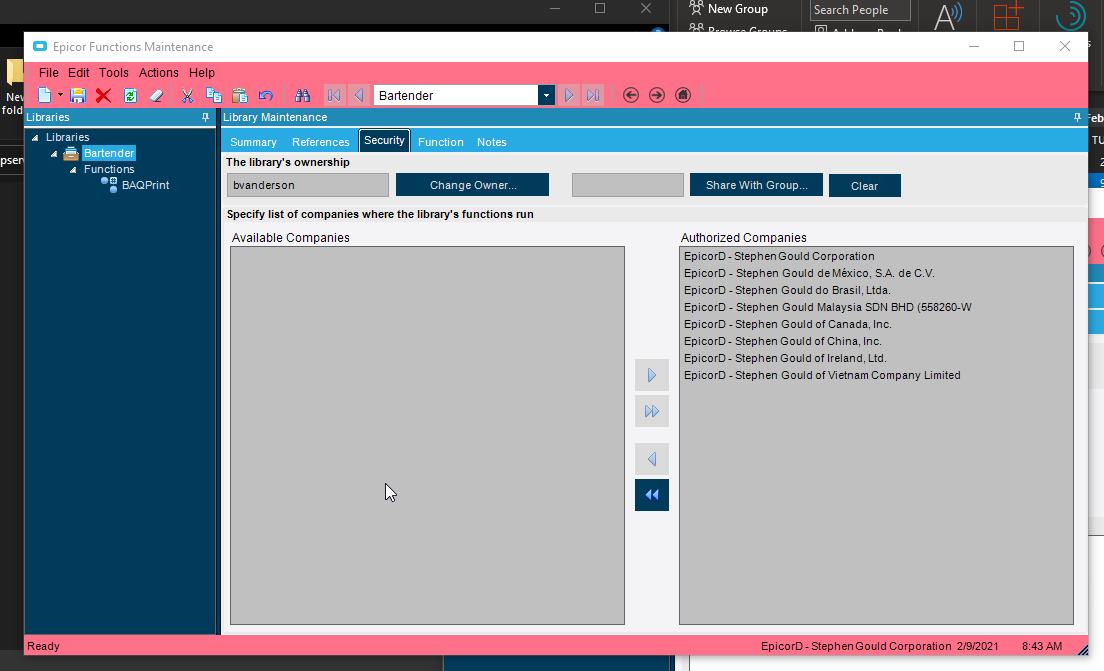Click the Search People box behind
Image resolution: width=1104 pixels, height=671 pixels.
point(860,10)
